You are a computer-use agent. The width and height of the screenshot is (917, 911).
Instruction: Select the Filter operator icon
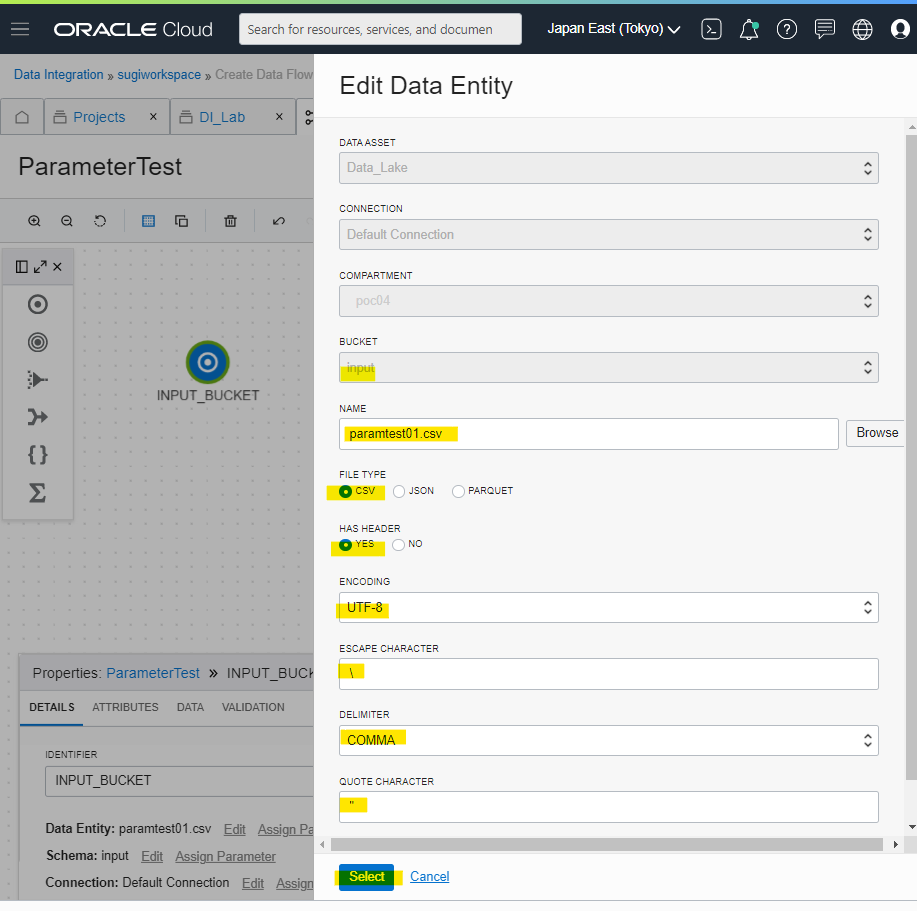pos(37,379)
